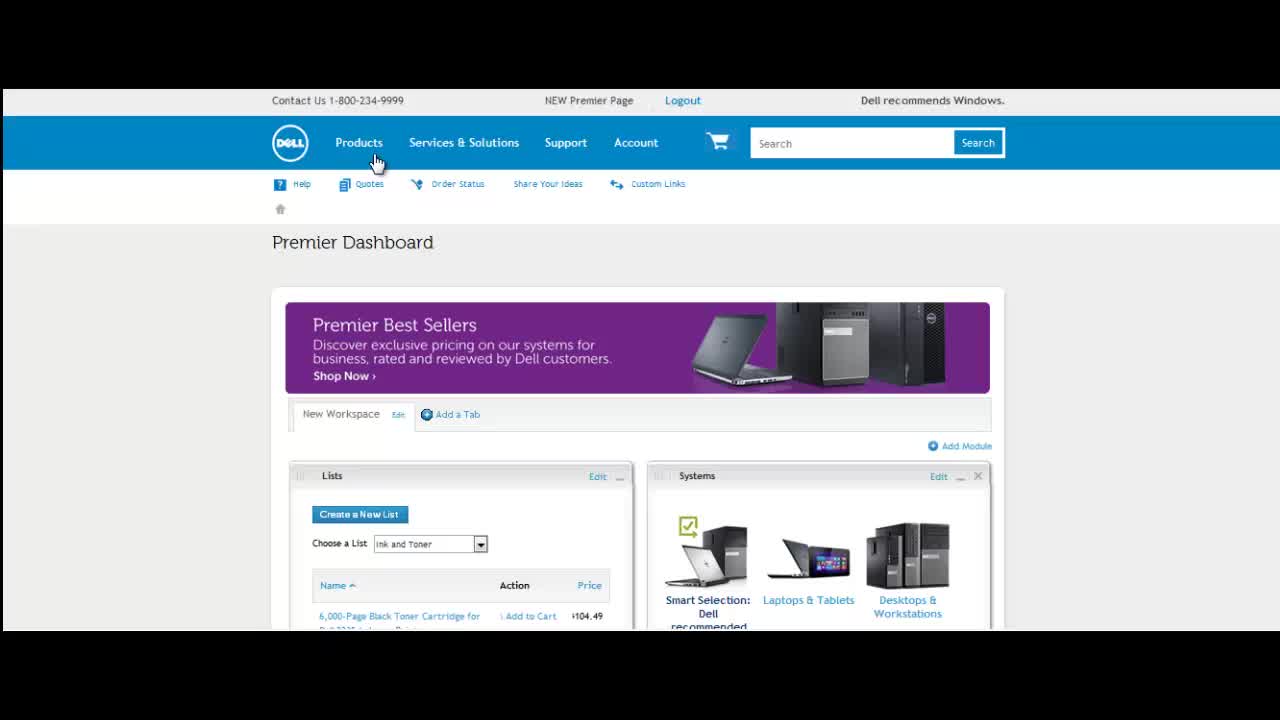Open the NEW Premier Page link
The image size is (1280, 720).
tap(589, 100)
